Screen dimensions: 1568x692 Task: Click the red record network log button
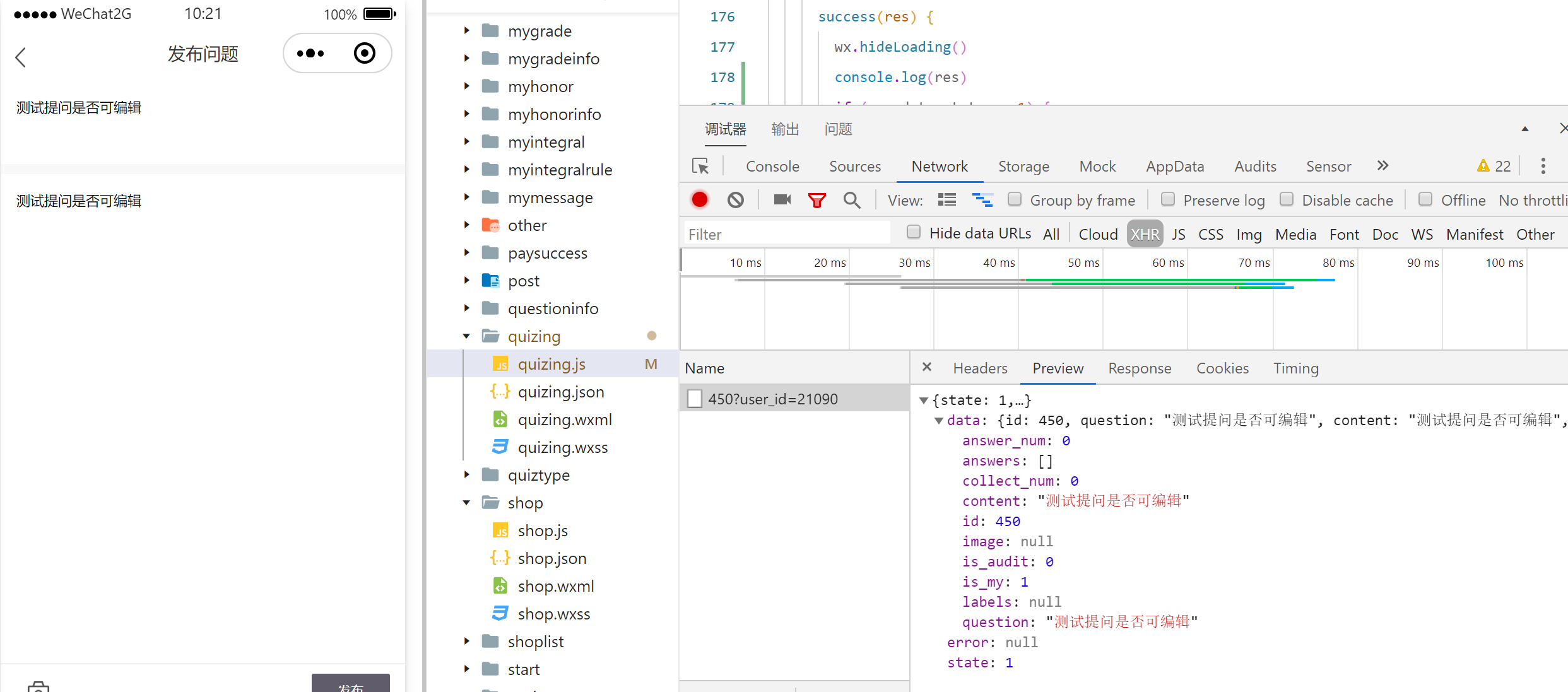pyautogui.click(x=699, y=200)
